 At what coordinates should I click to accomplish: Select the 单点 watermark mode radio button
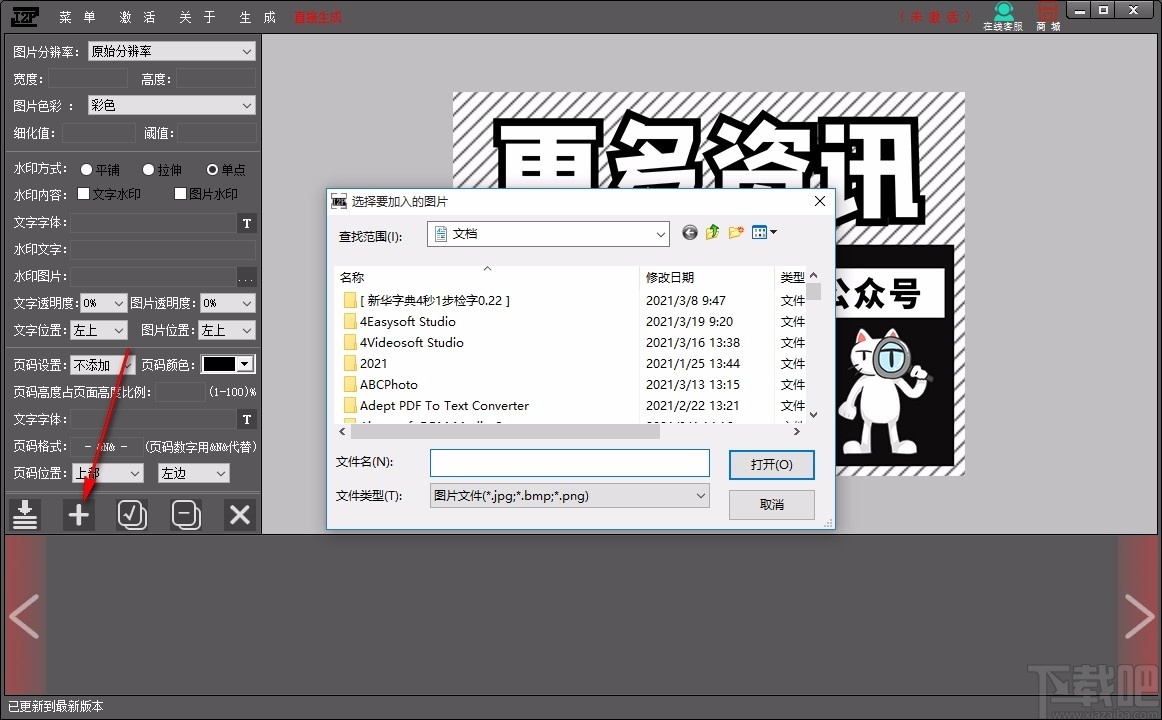point(211,169)
